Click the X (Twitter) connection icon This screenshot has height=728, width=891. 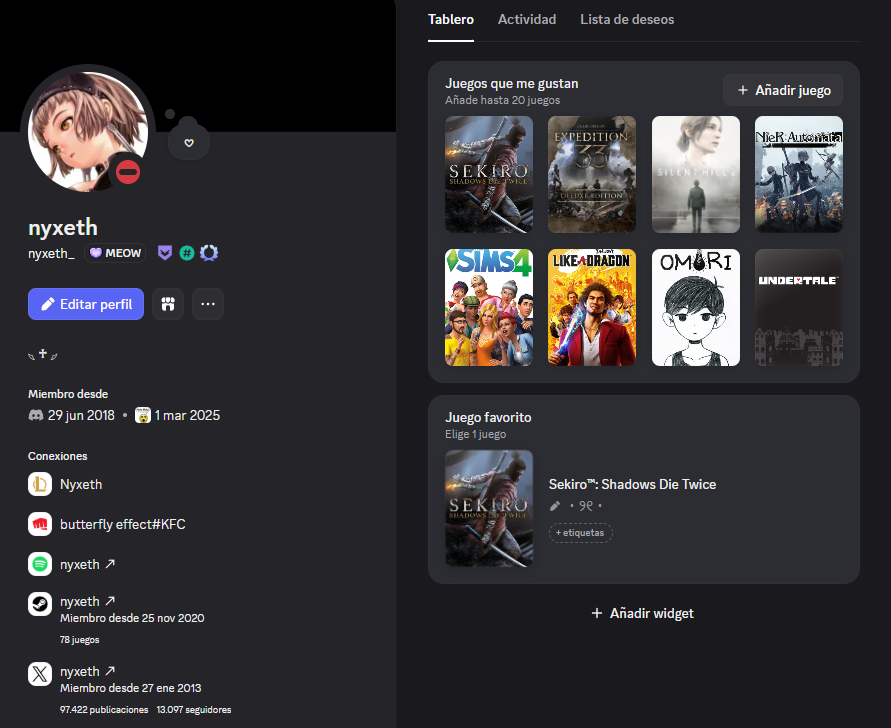40,674
